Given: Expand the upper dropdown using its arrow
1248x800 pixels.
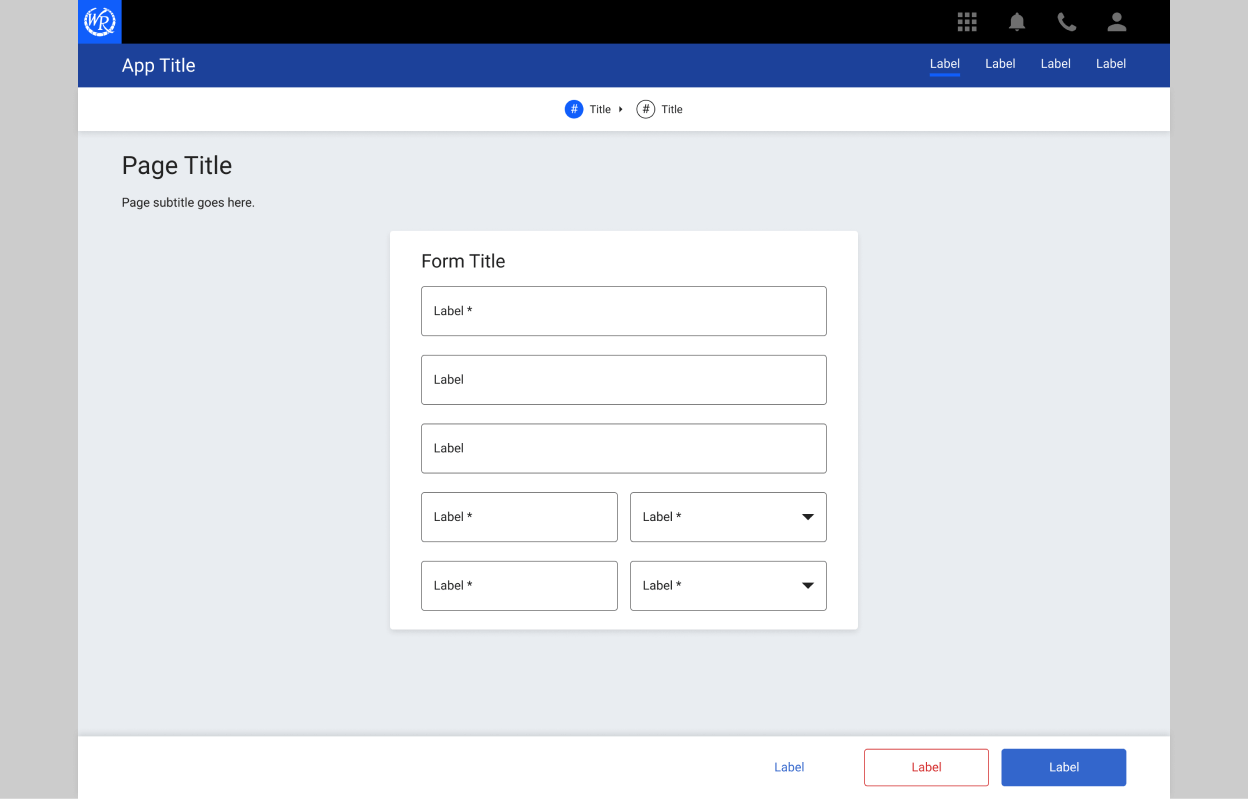Looking at the screenshot, I should click(808, 517).
